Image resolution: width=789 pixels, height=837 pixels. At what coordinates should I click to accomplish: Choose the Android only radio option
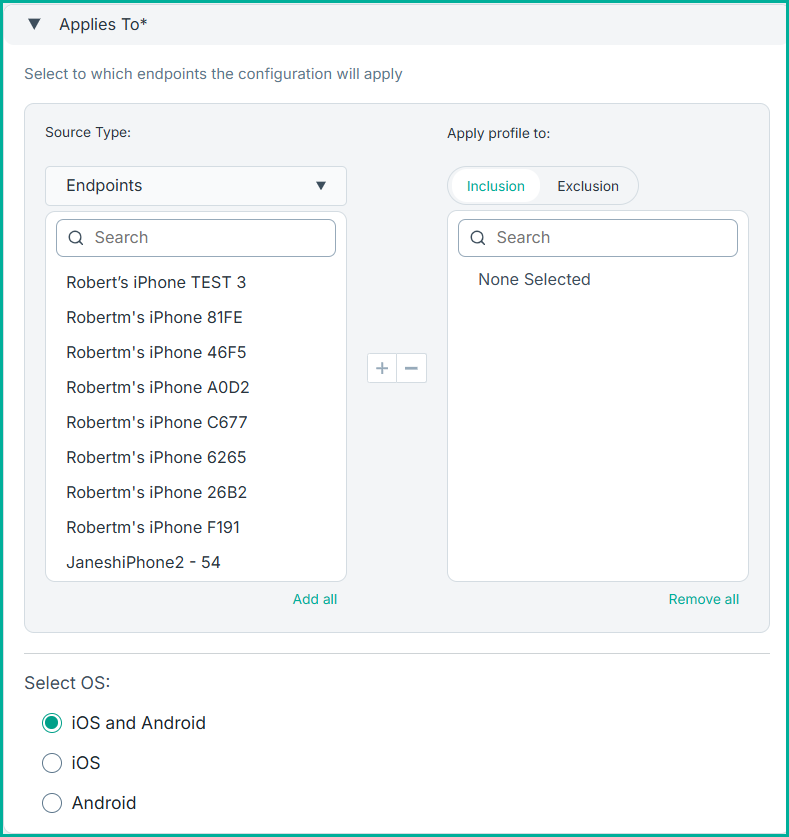point(52,803)
